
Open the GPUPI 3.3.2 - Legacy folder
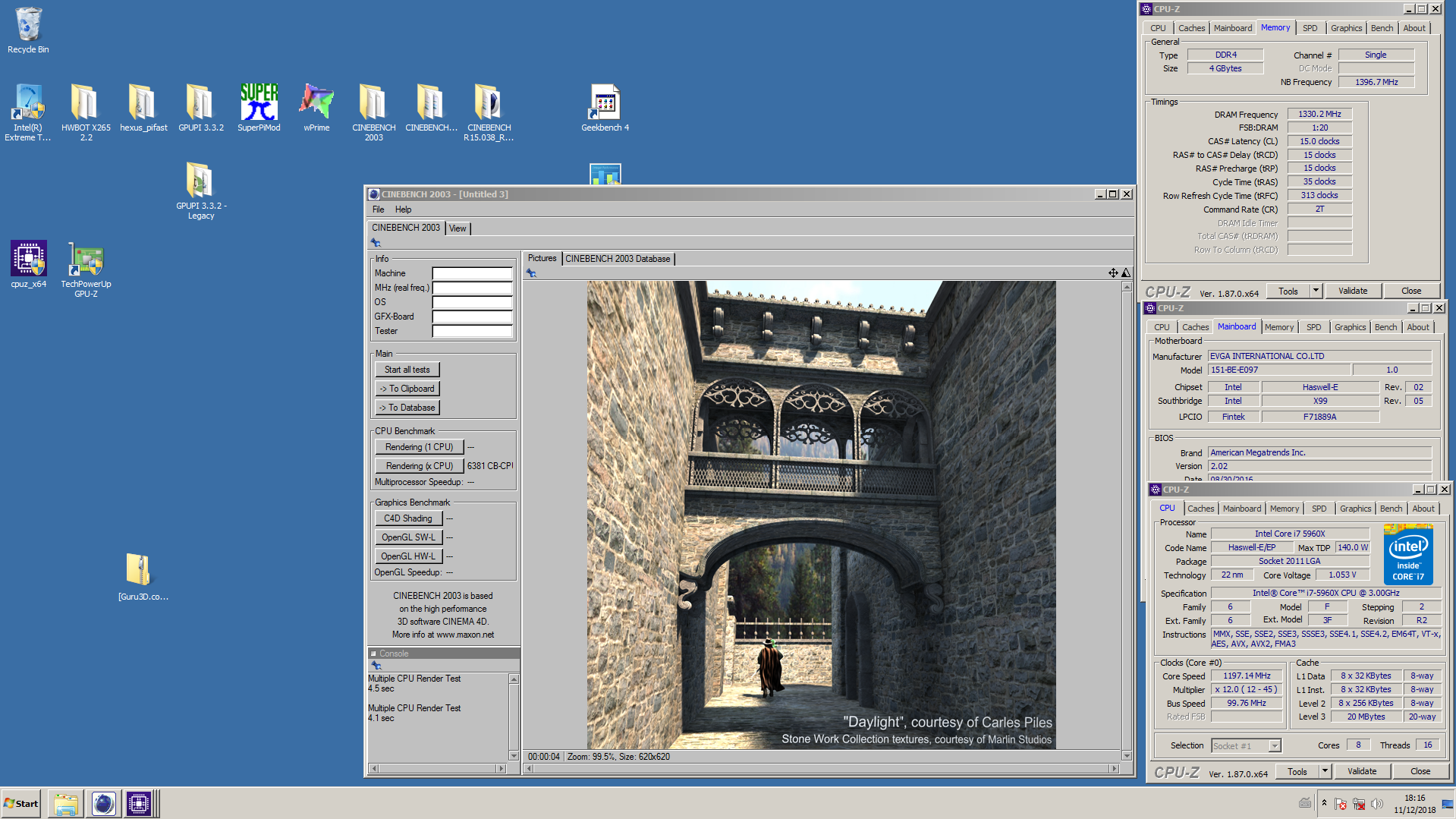(x=201, y=191)
